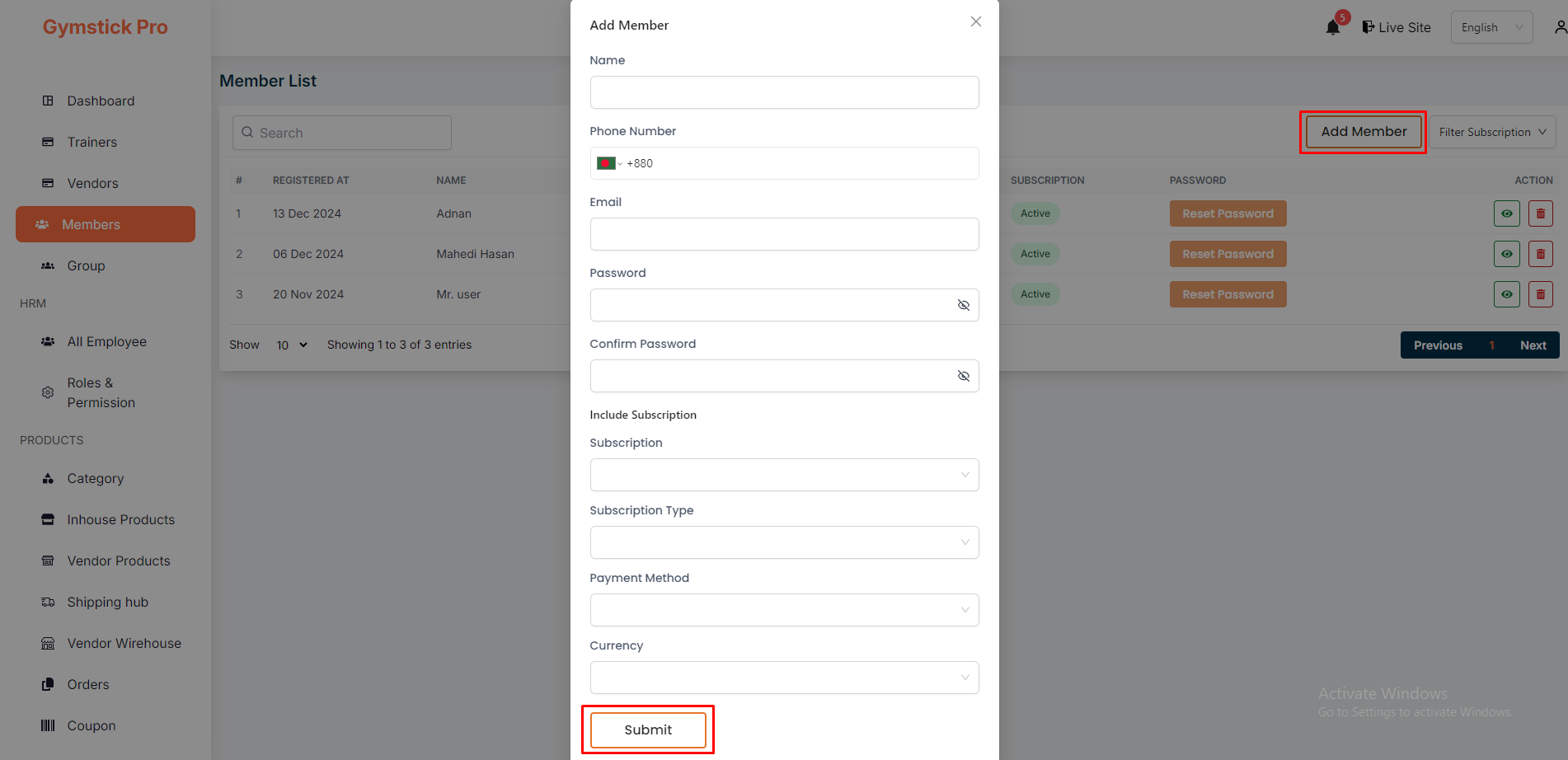Click trash icon for Mr. user row
The width and height of the screenshot is (1568, 760).
[x=1540, y=294]
